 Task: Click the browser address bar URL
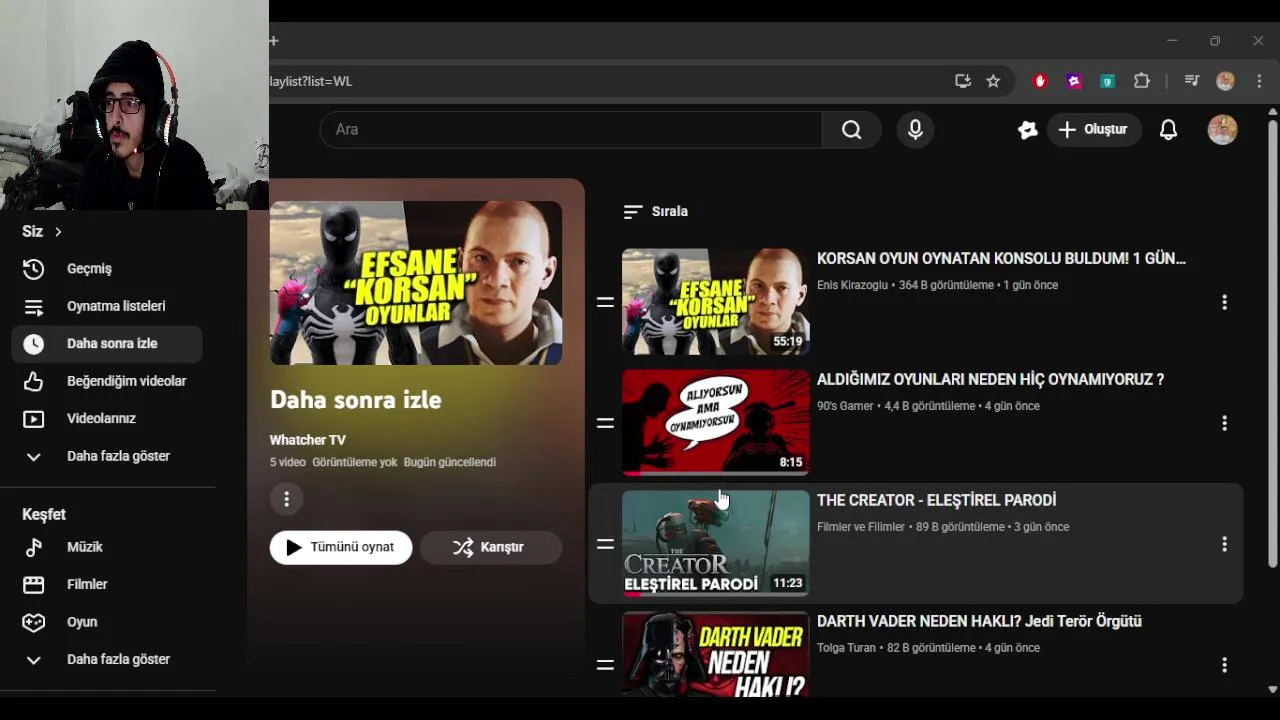pos(312,81)
